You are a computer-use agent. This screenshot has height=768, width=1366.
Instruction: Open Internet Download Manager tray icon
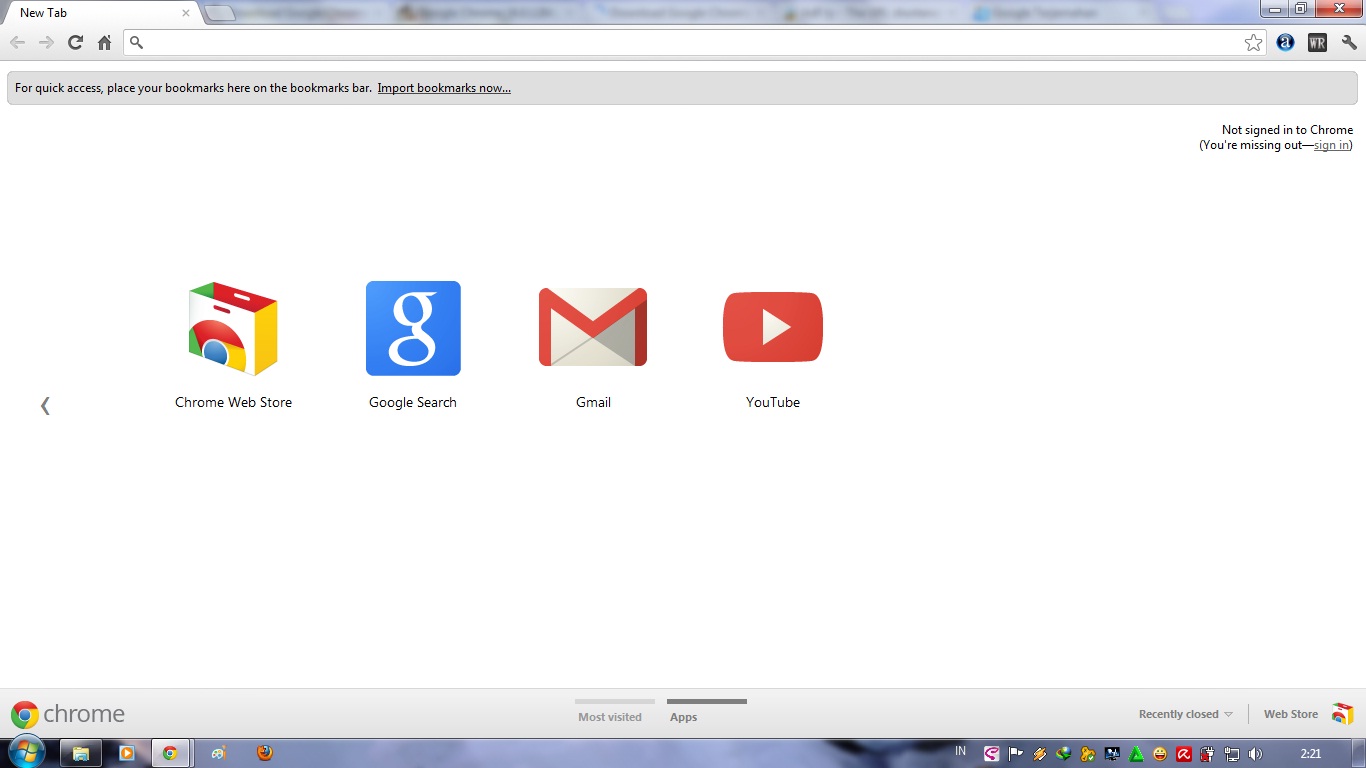[x=1064, y=754]
